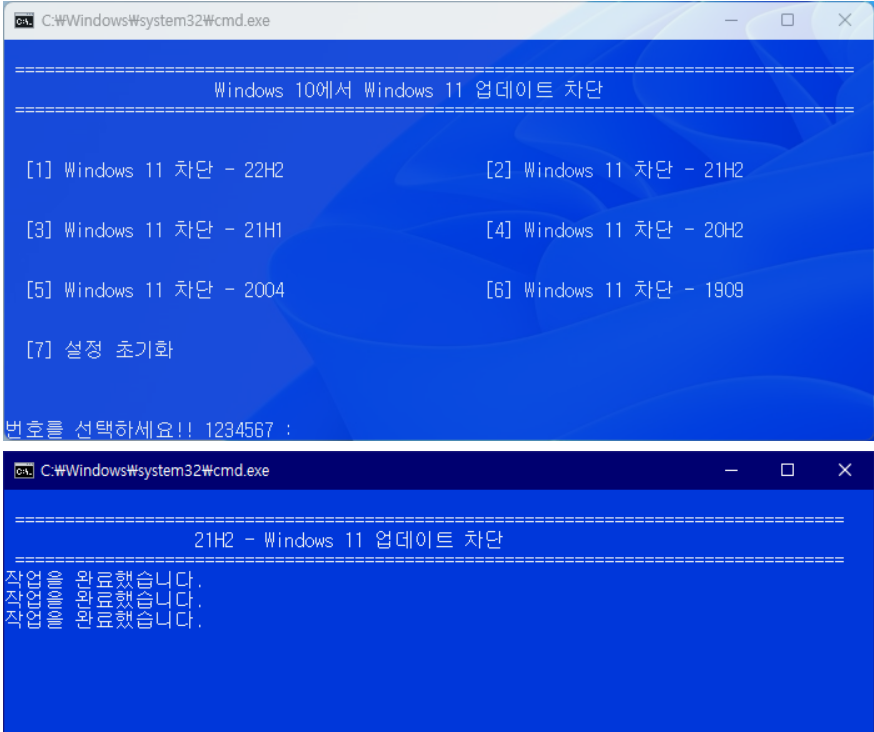Click the prompt '번호를 선택하세요!! 1234567 :'
The image size is (874, 732).
click(148, 429)
